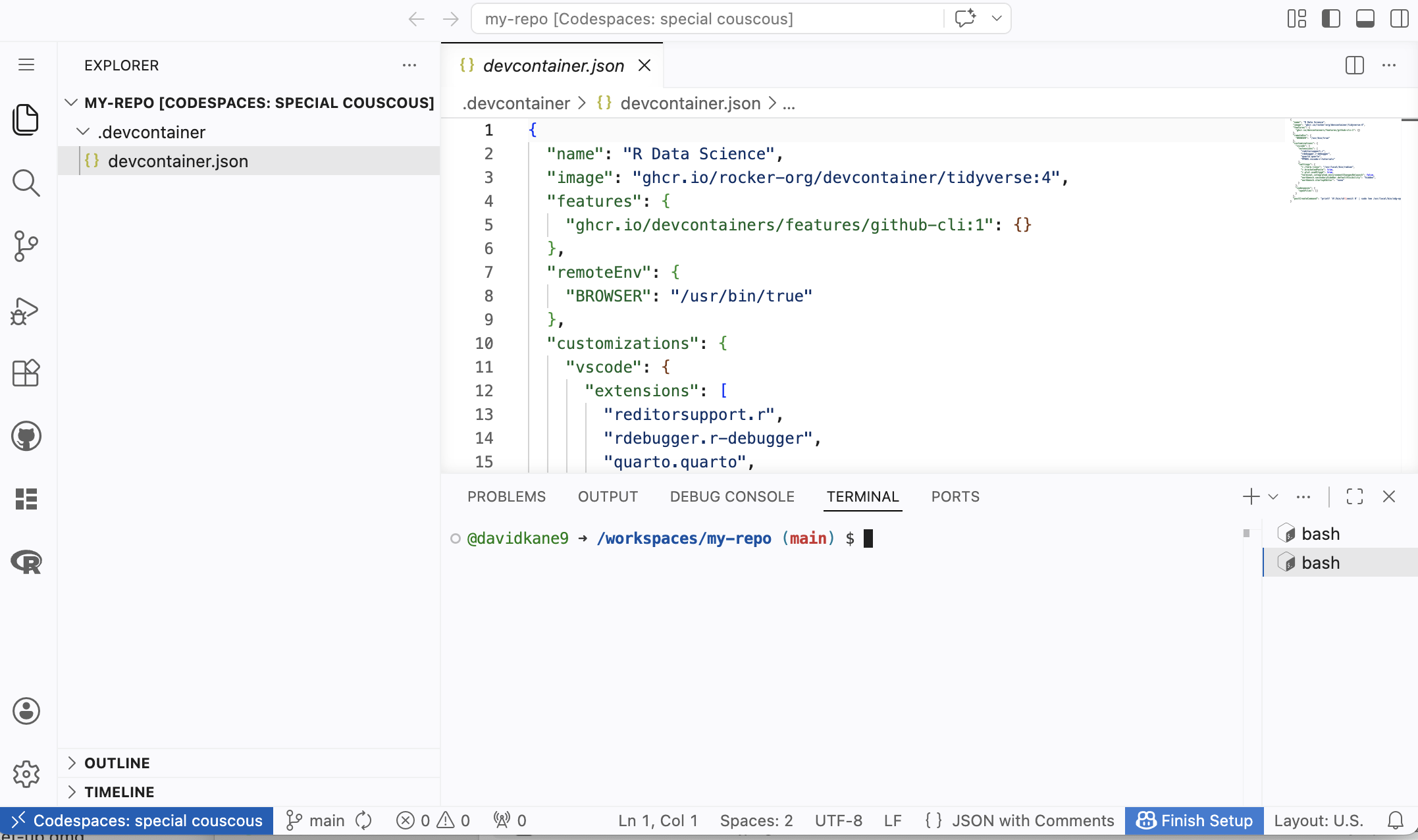The width and height of the screenshot is (1418, 840).
Task: Open the Extensions view
Action: 26,373
